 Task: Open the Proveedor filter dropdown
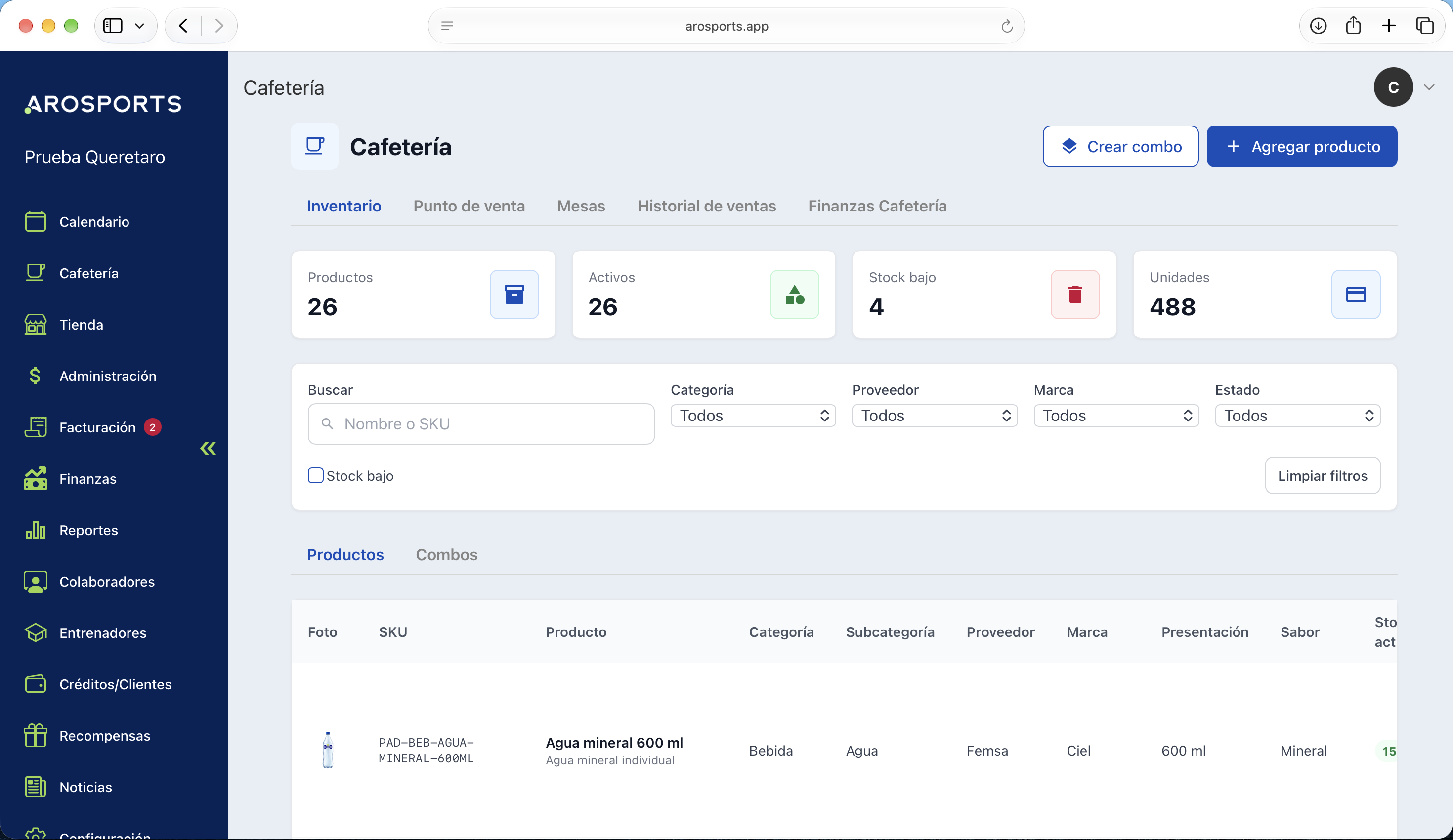point(935,416)
